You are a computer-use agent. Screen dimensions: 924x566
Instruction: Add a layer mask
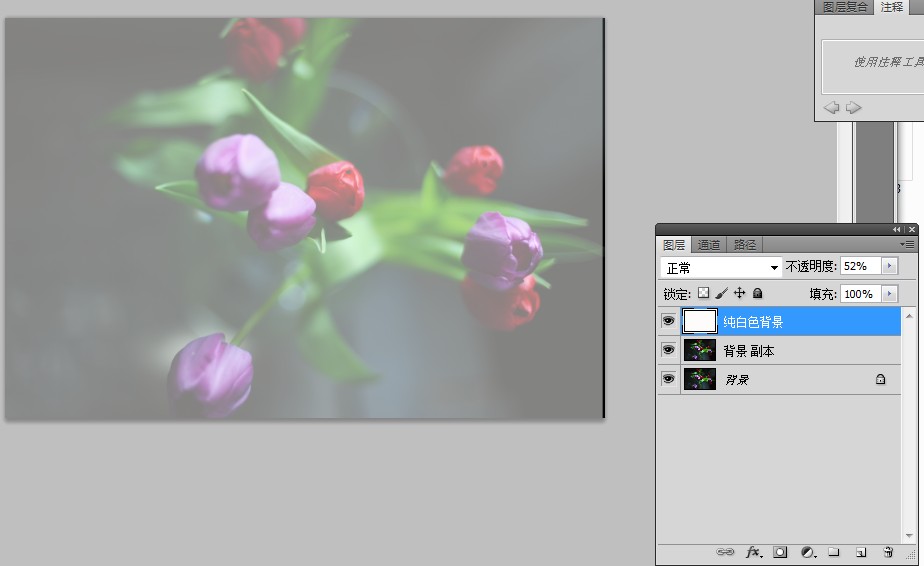[x=781, y=552]
